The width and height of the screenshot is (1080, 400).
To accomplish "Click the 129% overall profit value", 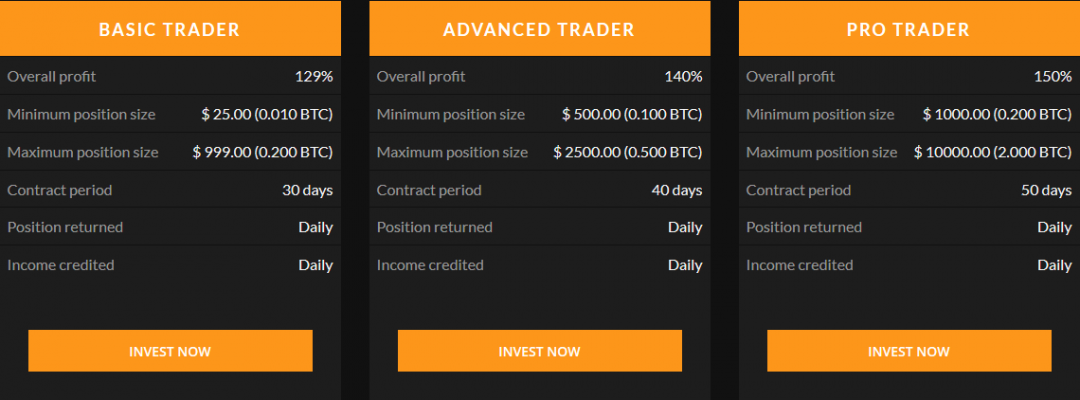I will pyautogui.click(x=313, y=76).
